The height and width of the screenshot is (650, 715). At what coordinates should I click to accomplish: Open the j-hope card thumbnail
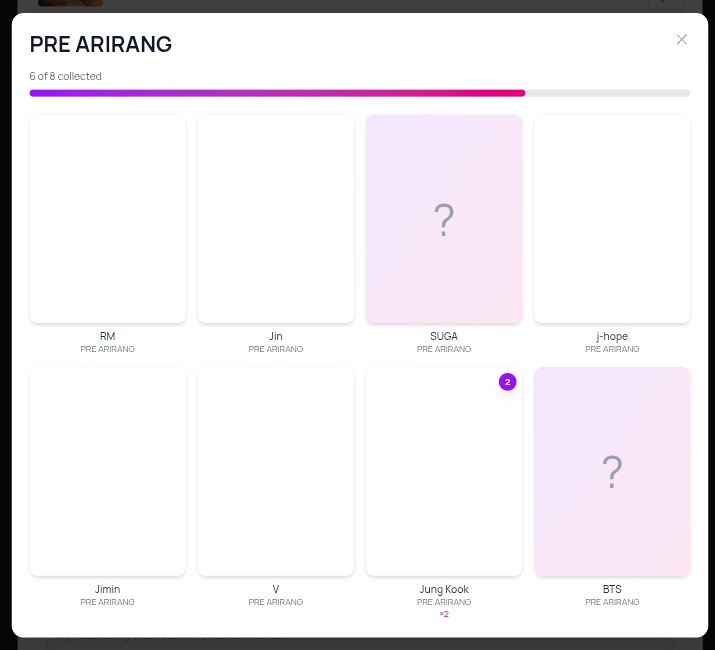[612, 219]
